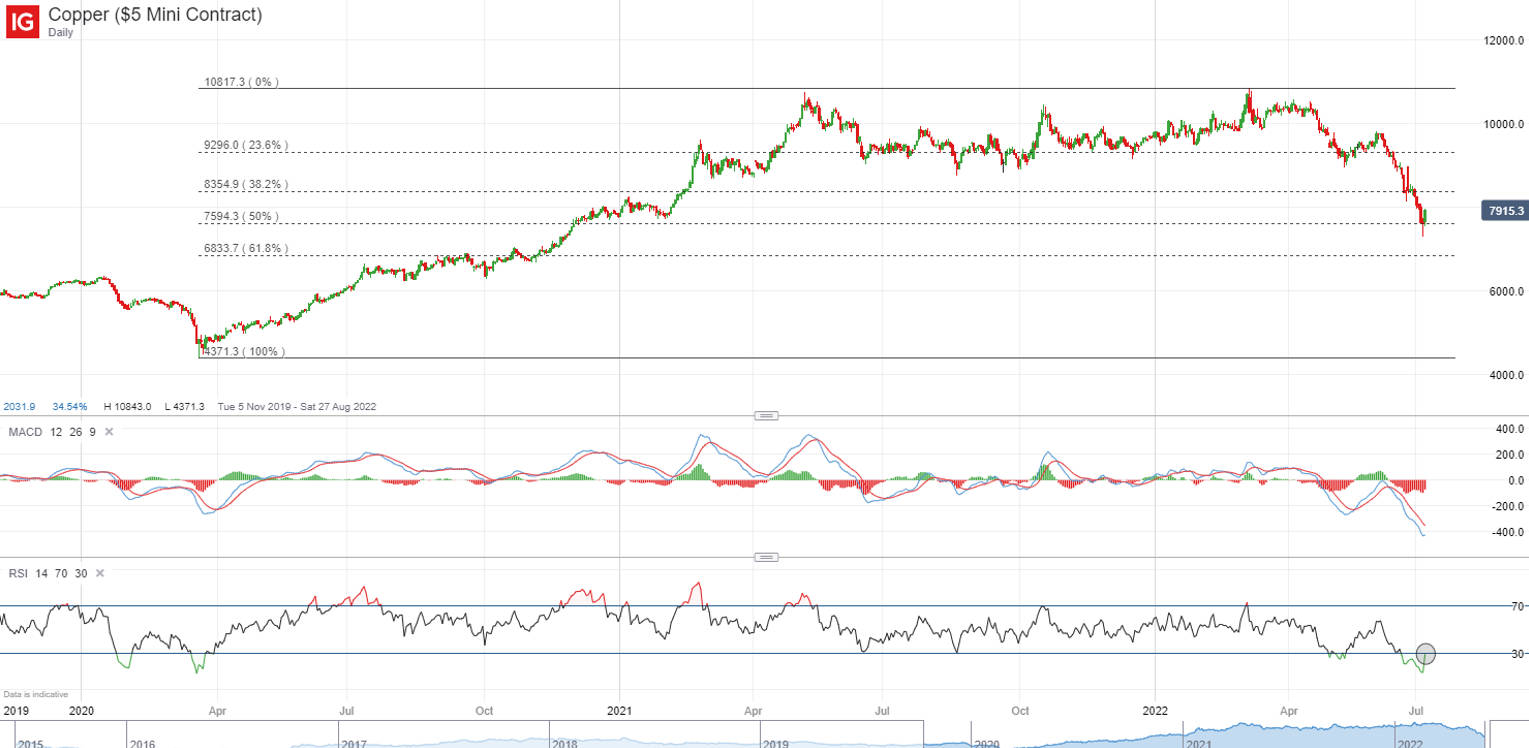This screenshot has height=748, width=1529.
Task: Close the RSI indicator panel
Action: (x=99, y=573)
